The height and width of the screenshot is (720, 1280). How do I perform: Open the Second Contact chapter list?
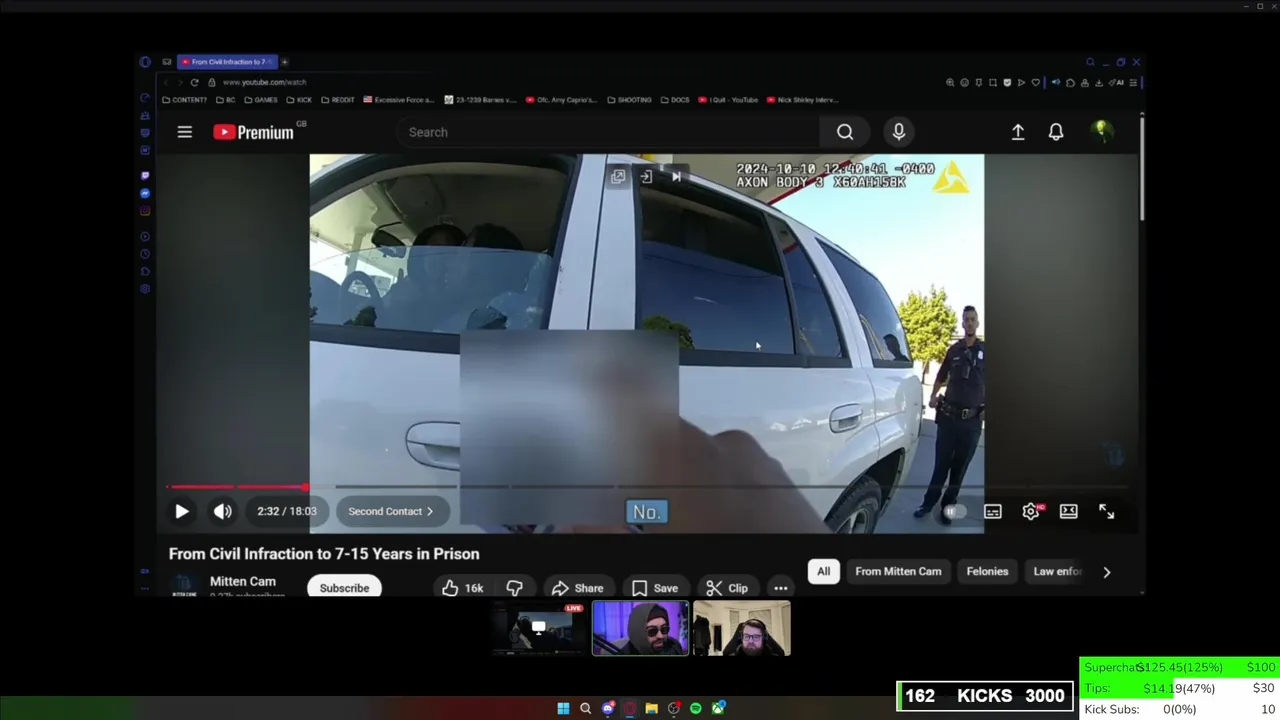click(x=391, y=511)
